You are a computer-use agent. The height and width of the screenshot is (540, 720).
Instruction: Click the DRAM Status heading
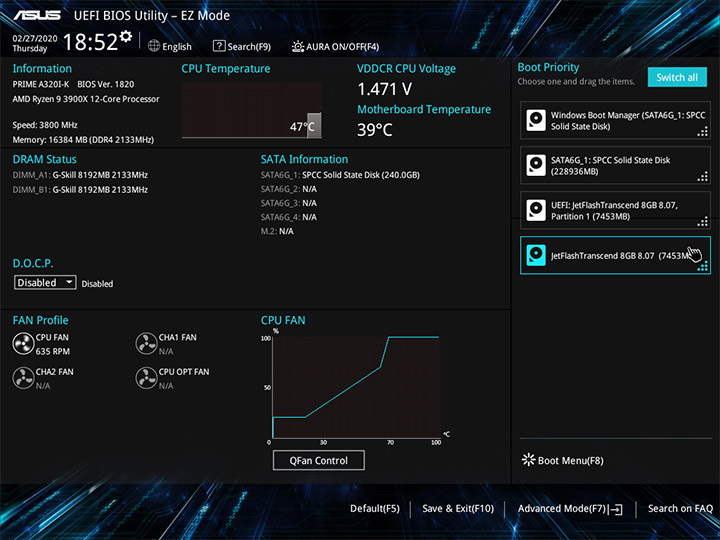point(45,159)
